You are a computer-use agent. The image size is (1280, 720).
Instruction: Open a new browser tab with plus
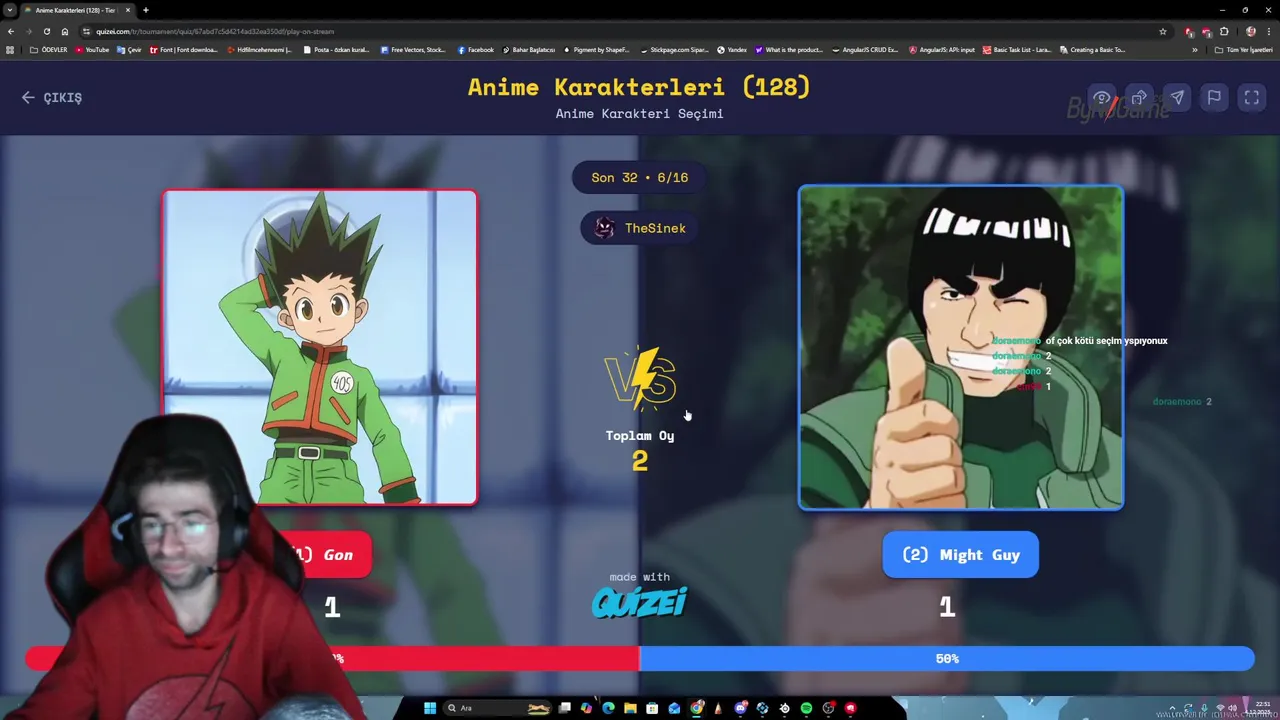146,10
